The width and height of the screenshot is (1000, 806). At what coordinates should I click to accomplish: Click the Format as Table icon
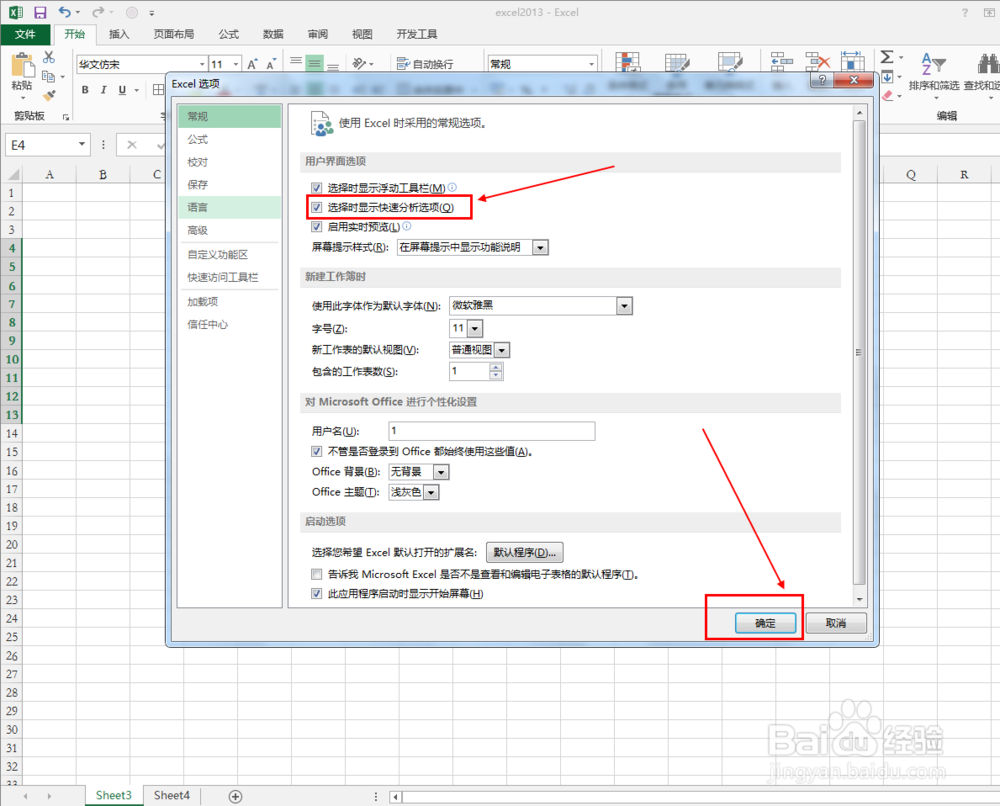[677, 62]
